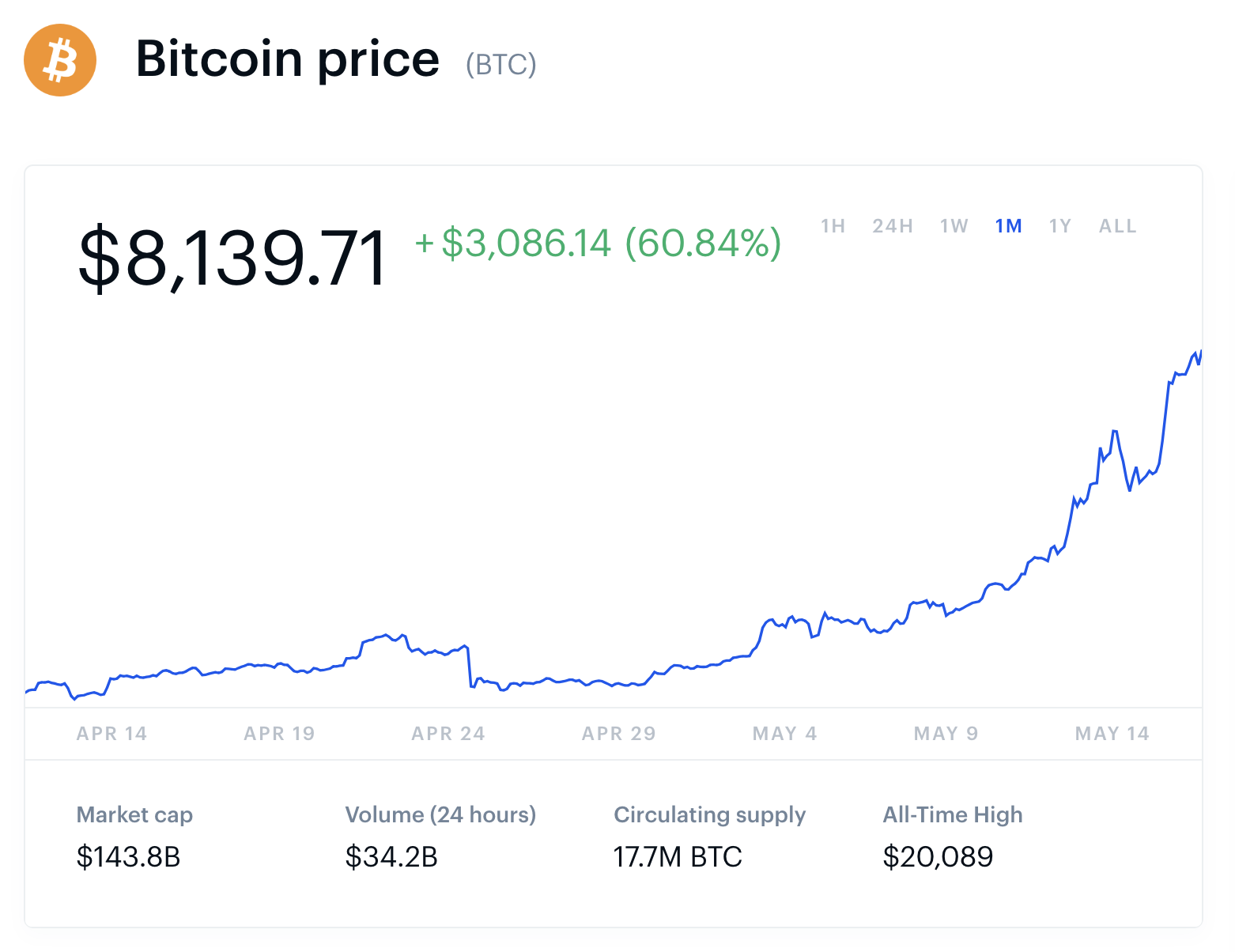Show the 1W price chart
Screen dimensions: 1235x952
(954, 226)
